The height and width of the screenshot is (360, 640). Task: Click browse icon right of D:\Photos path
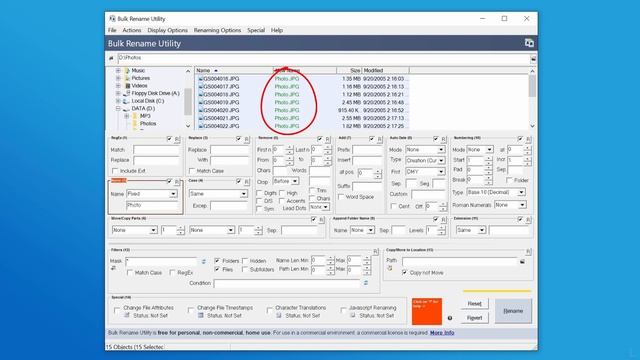533,59
